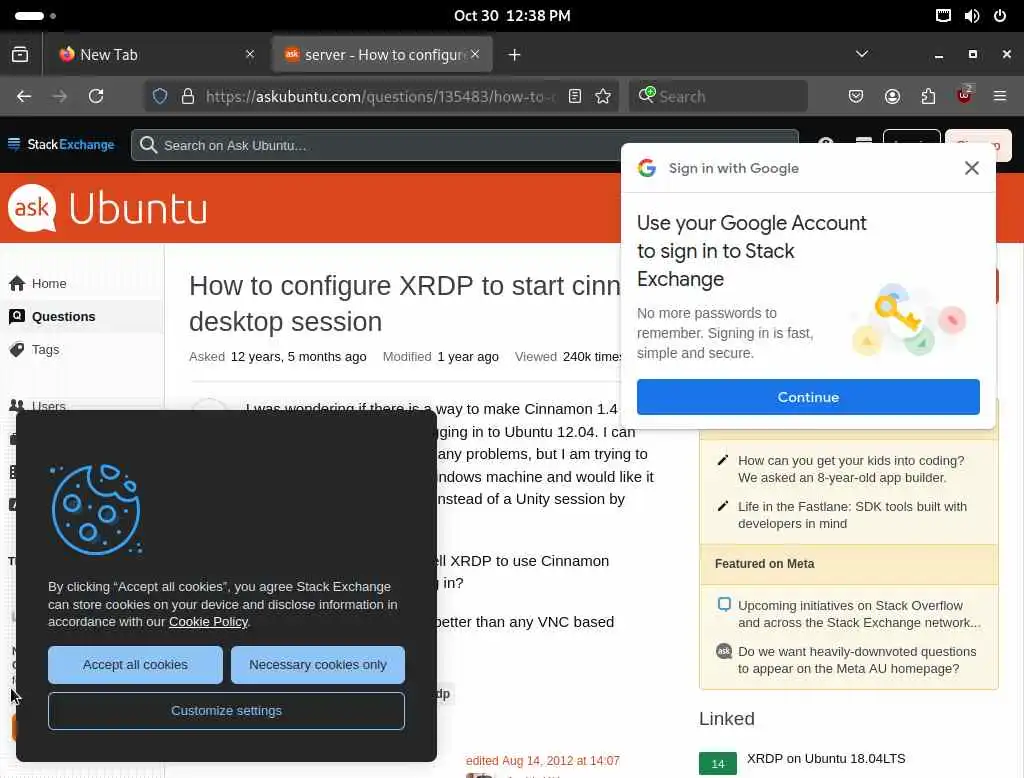This screenshot has height=778, width=1024.
Task: Click the Accept all cookies button
Action: (x=135, y=665)
